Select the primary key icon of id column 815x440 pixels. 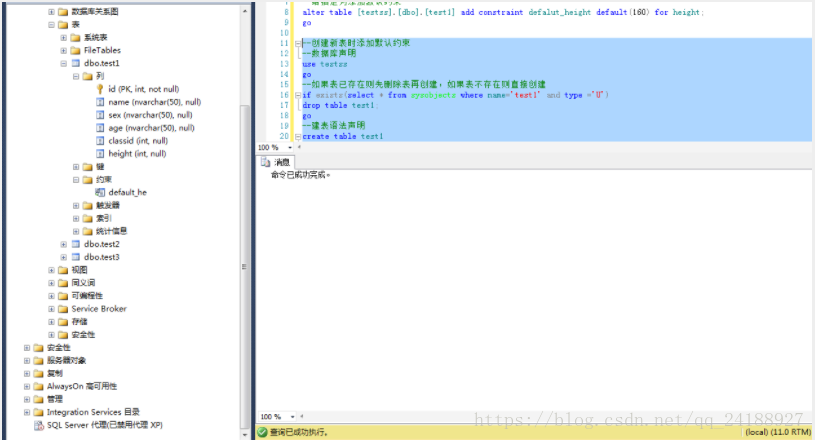point(100,89)
